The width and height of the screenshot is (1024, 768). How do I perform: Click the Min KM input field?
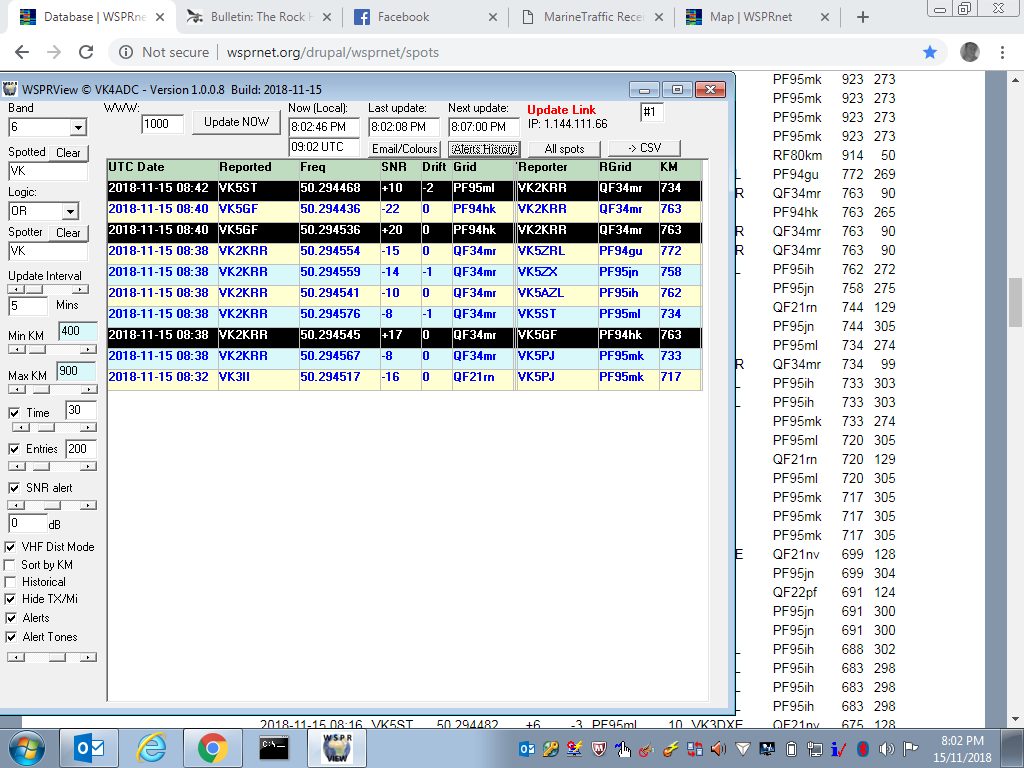77,331
